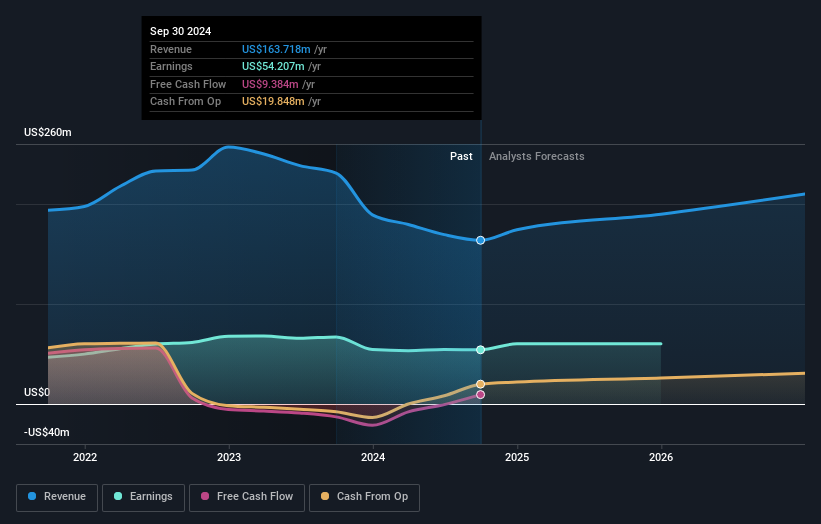
Task: Click the 2026 x-axis label
Action: (x=661, y=457)
